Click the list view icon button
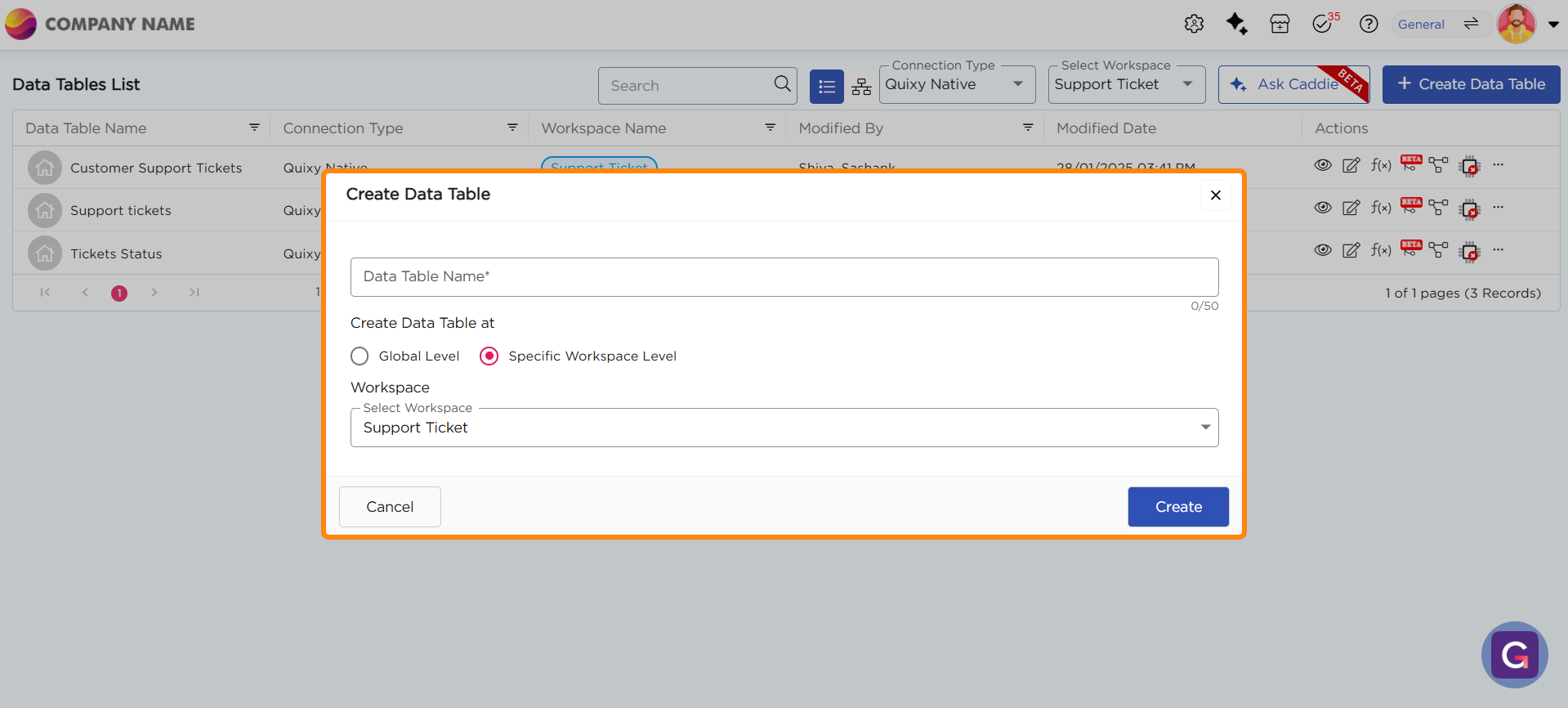Image resolution: width=1568 pixels, height=708 pixels. pos(826,87)
